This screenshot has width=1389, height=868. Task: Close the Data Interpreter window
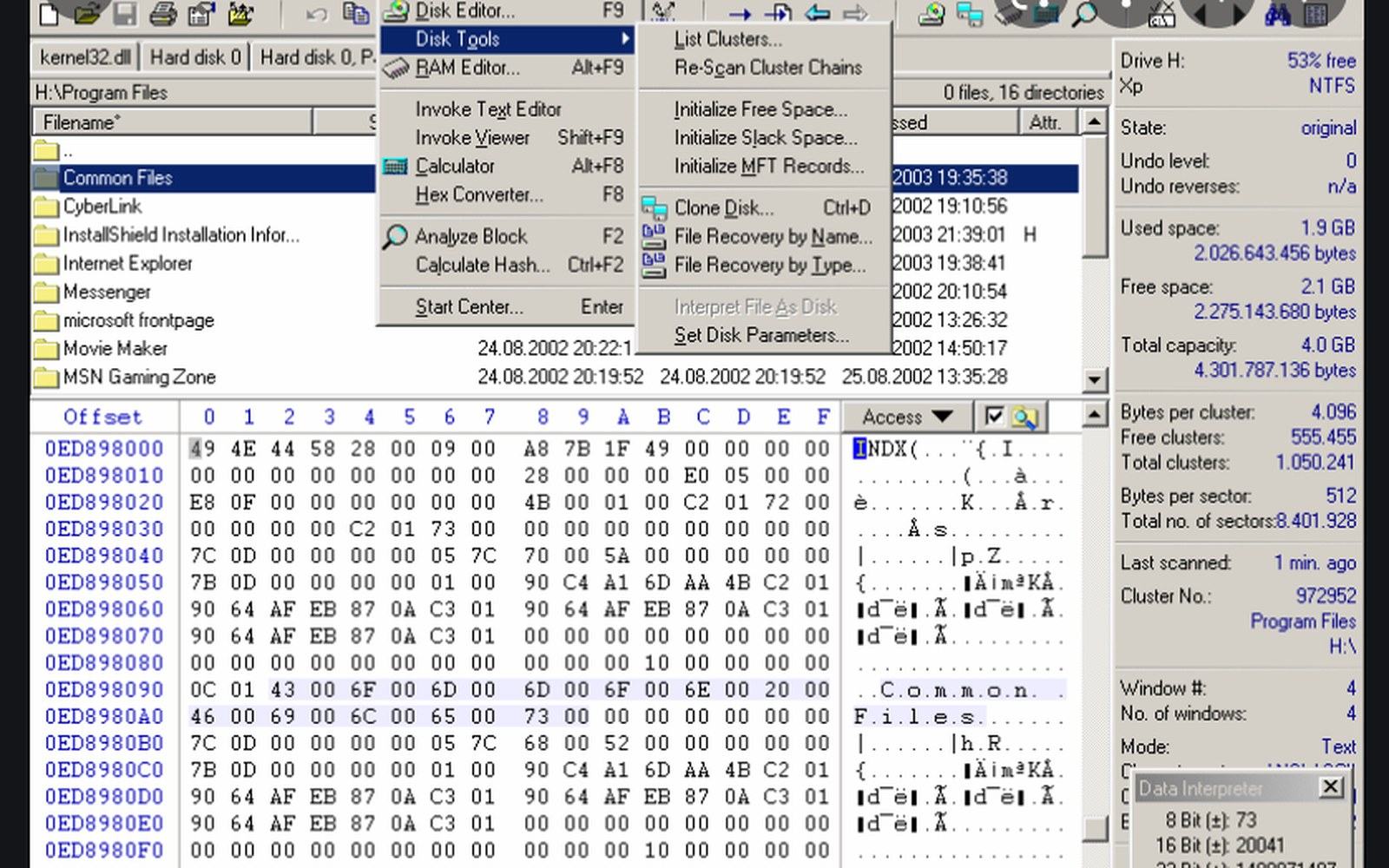(x=1330, y=787)
